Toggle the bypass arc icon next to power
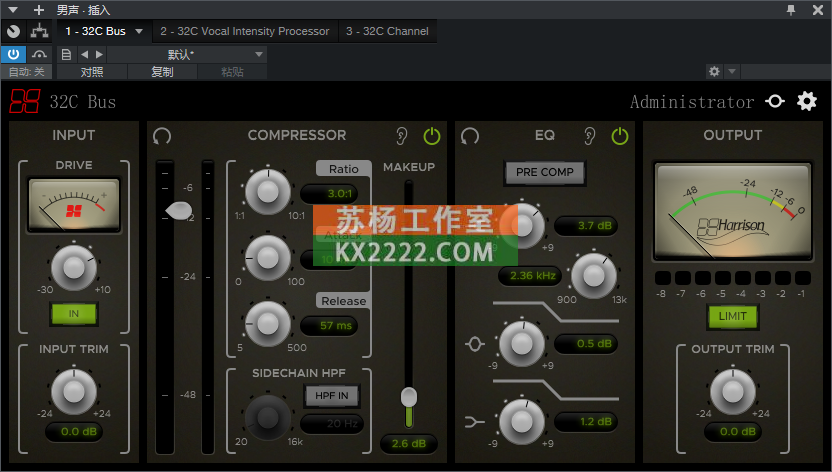832x472 pixels. tap(39, 54)
